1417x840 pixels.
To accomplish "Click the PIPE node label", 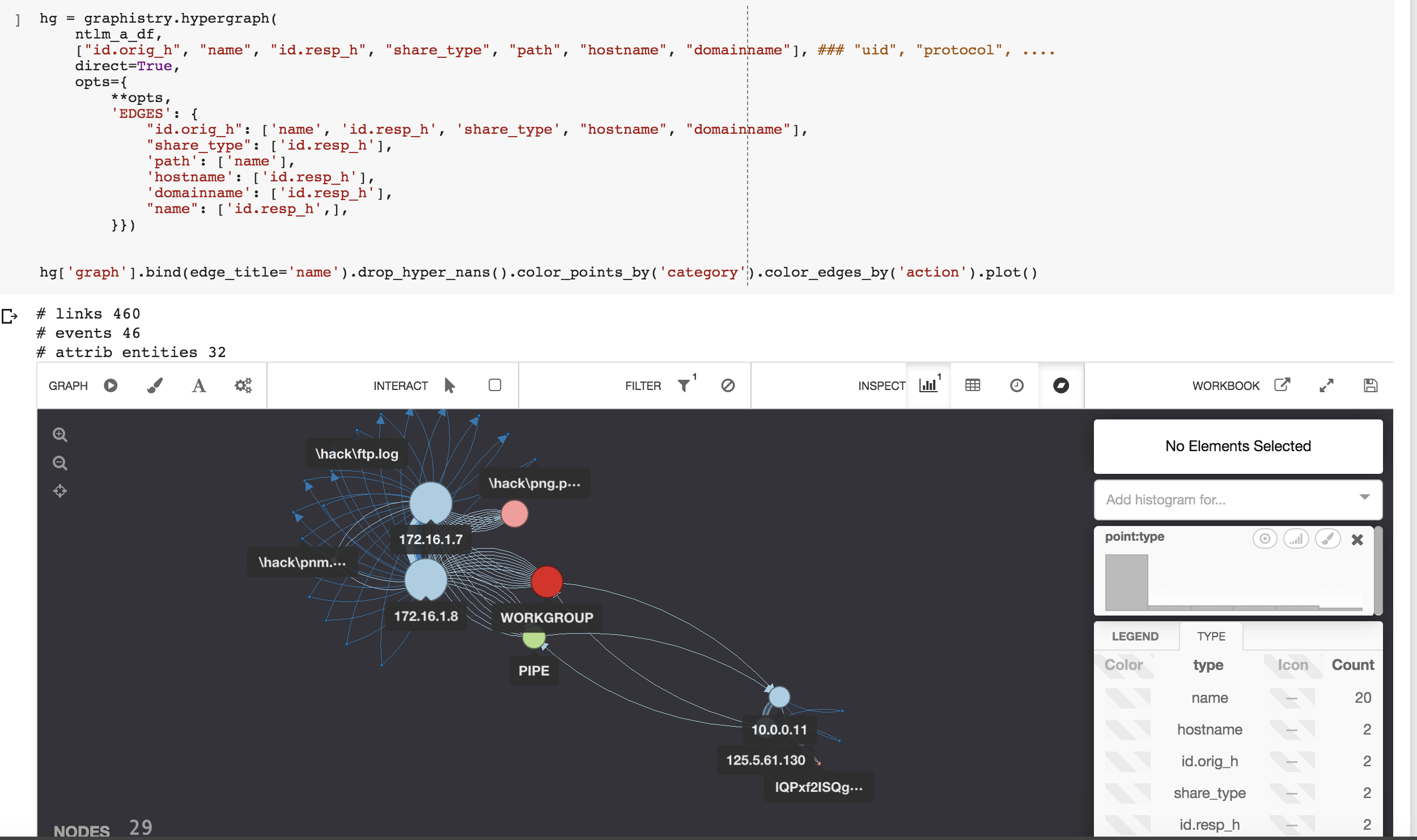I will point(534,671).
